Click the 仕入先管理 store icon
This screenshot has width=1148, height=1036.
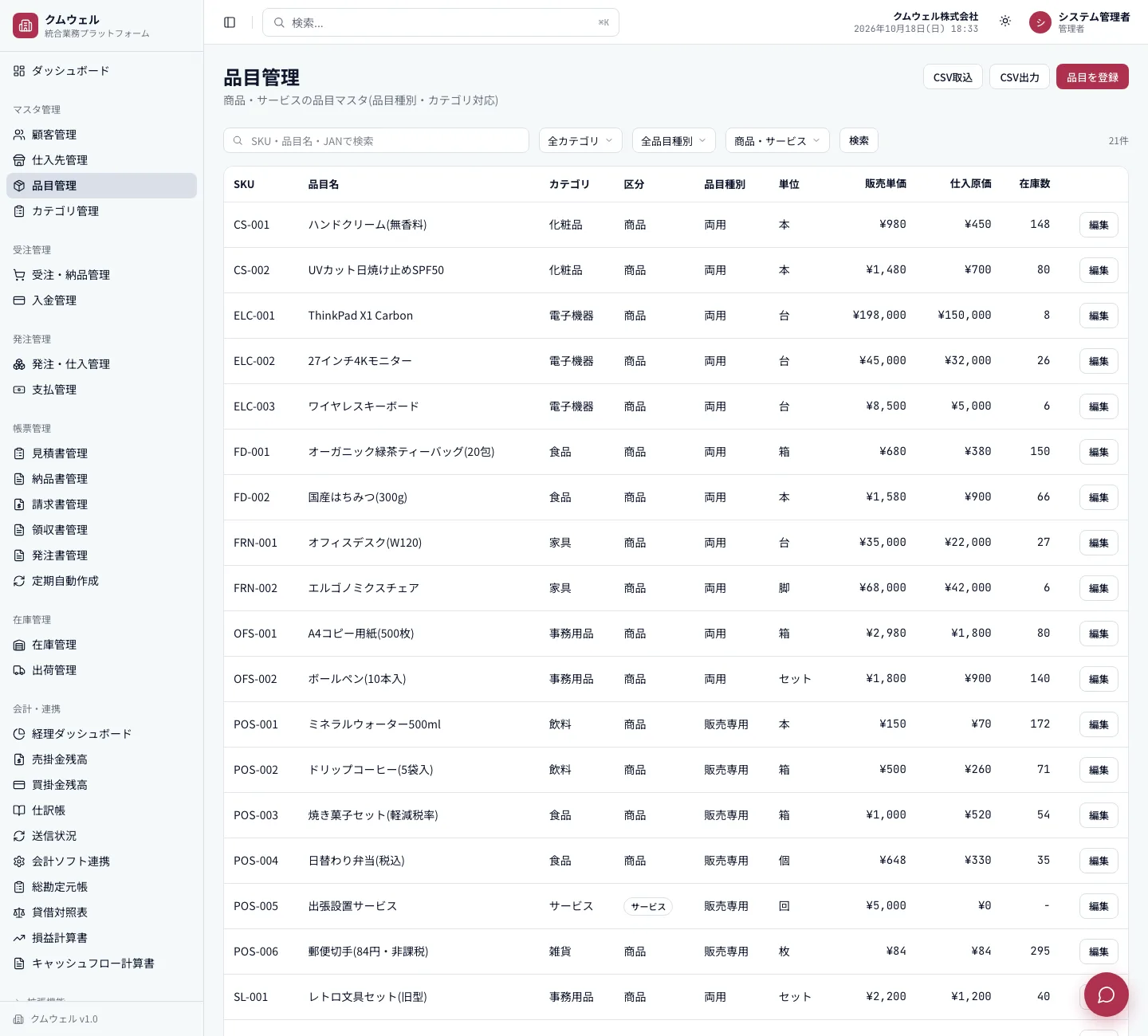tap(19, 160)
